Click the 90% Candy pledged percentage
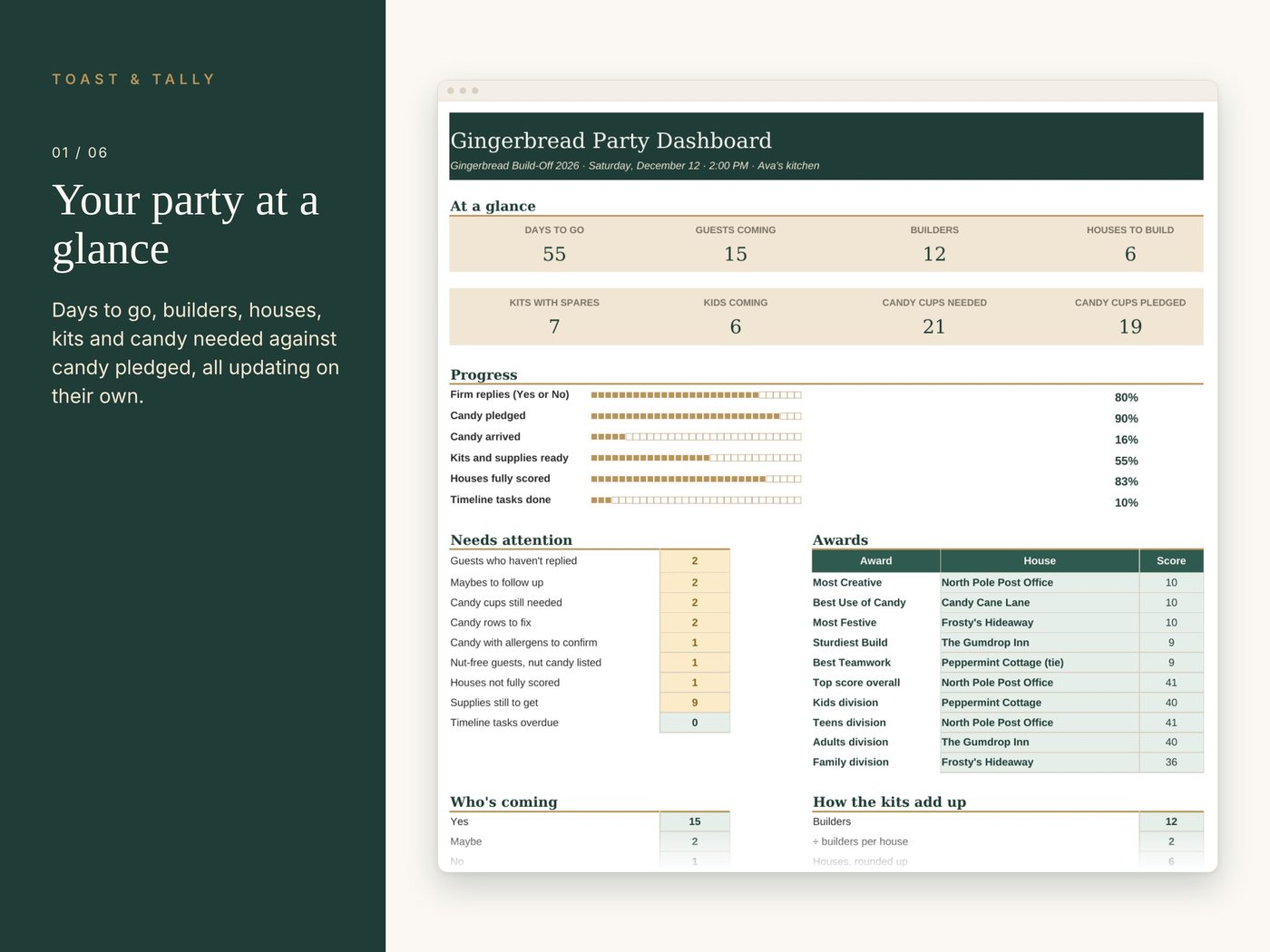The image size is (1270, 952). (x=1126, y=419)
